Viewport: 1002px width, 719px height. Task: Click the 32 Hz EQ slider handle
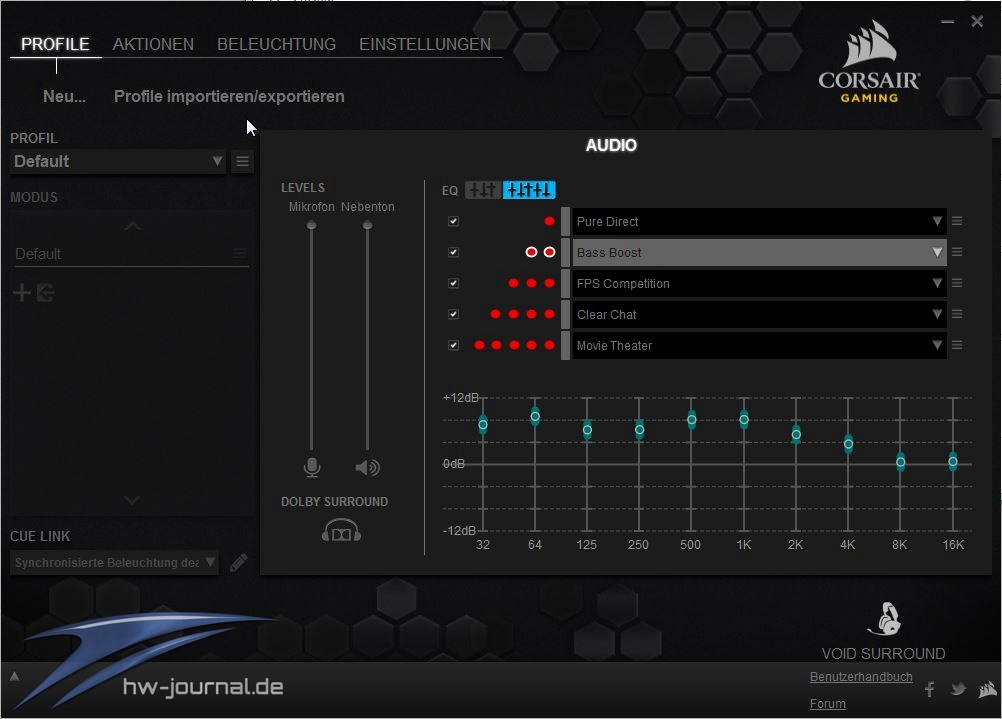pyautogui.click(x=483, y=424)
